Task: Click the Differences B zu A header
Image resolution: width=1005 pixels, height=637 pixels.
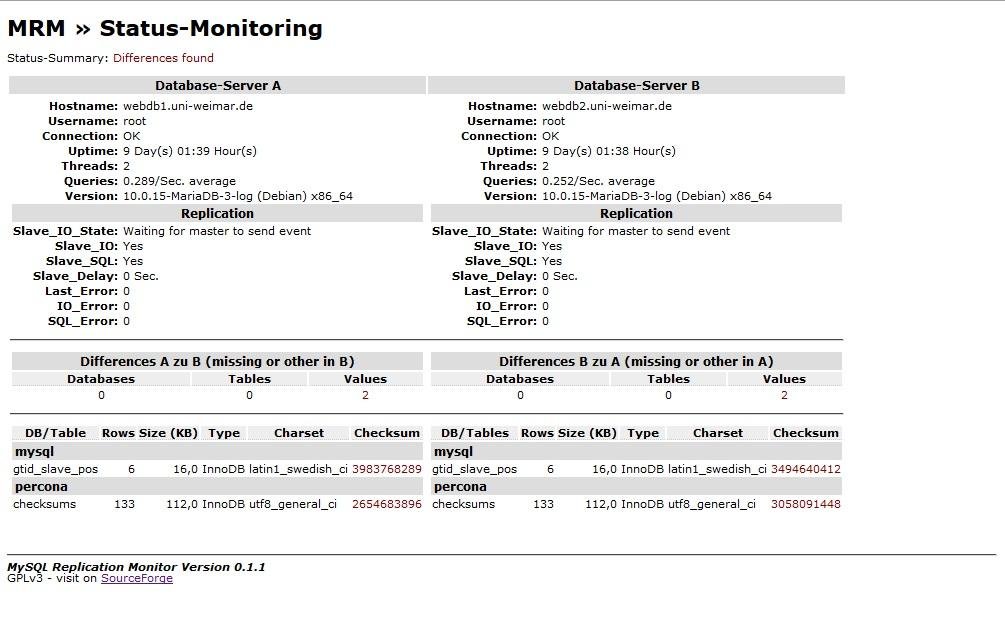Action: pyautogui.click(x=636, y=361)
